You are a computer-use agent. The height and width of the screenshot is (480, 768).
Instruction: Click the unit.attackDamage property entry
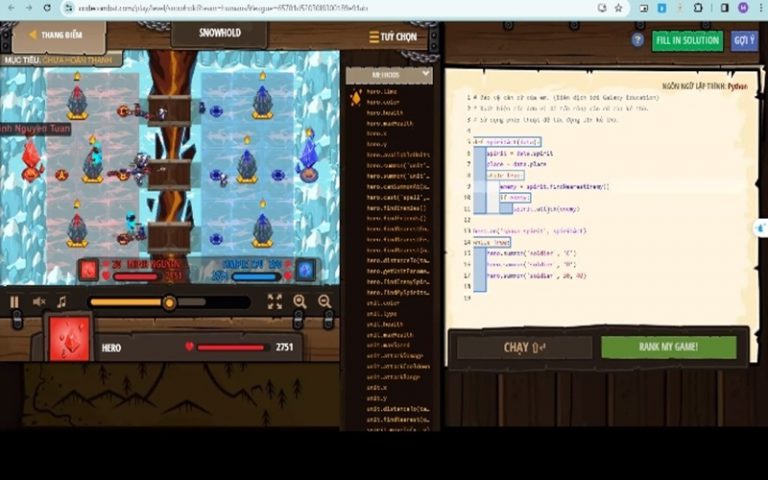[395, 356]
